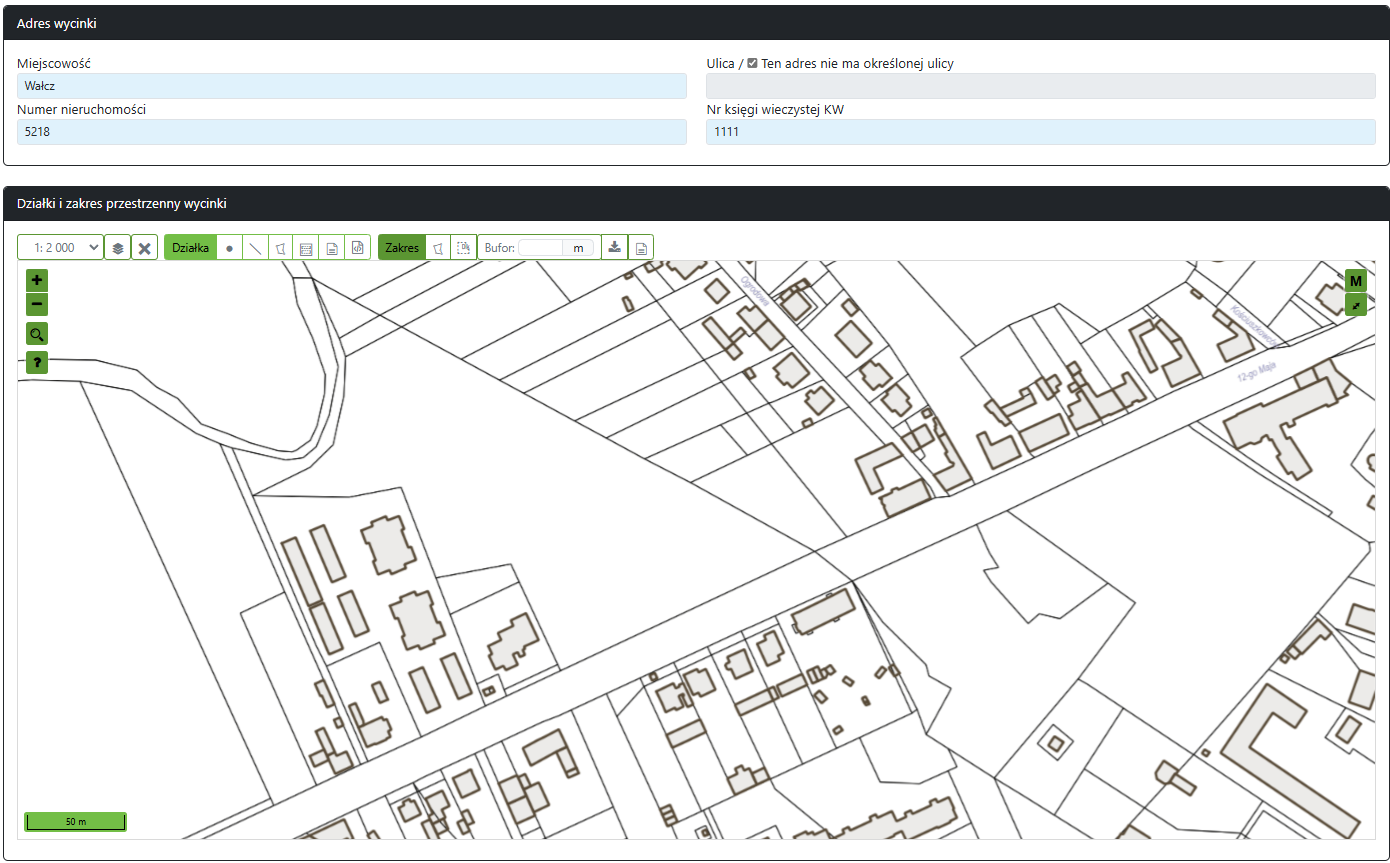
Task: Select parcel by polygon tool in Działka group
Action: point(281,248)
